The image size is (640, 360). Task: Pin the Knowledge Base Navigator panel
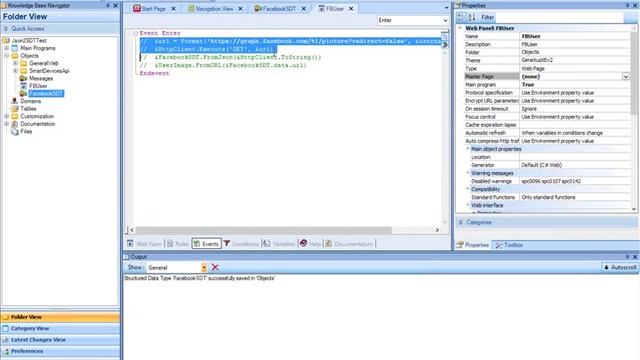(x=108, y=6)
